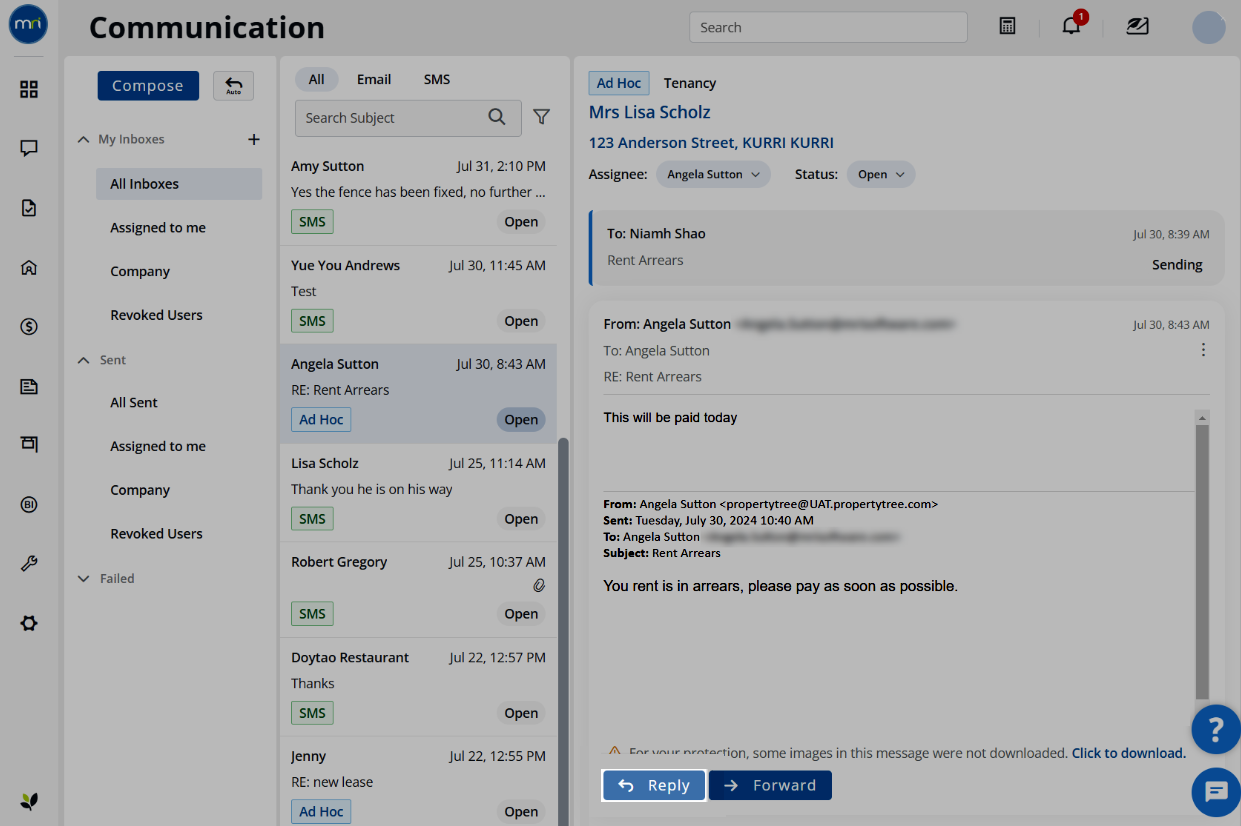
Task: Open the filter funnel icon
Action: tap(541, 117)
